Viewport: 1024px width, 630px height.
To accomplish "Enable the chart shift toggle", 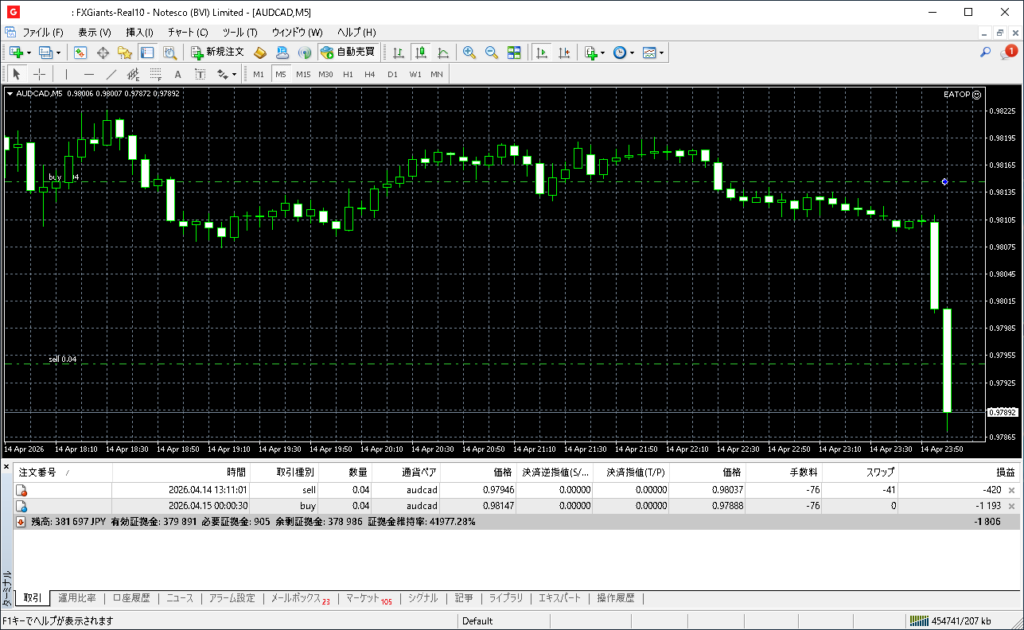I will (564, 52).
